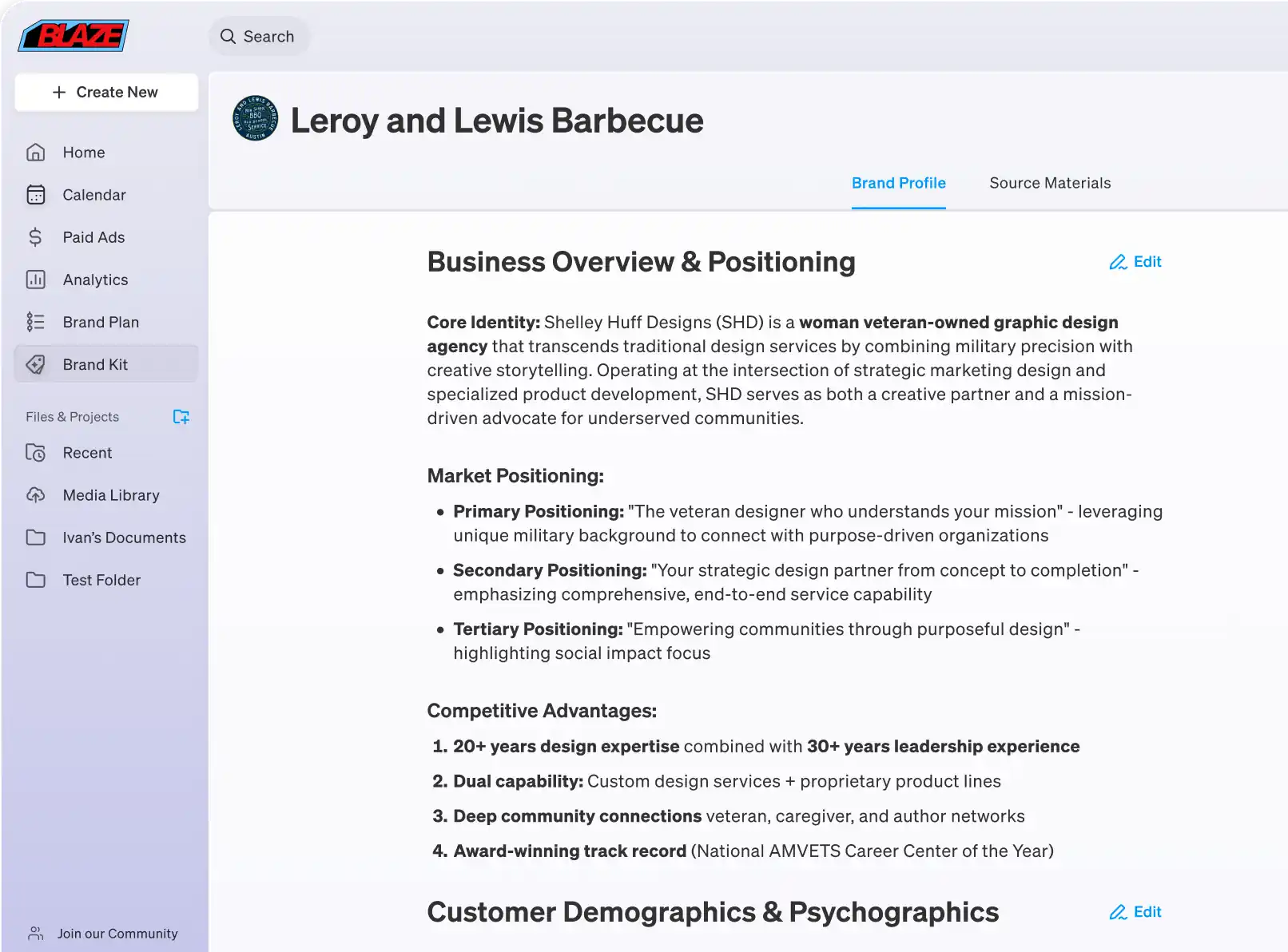This screenshot has width=1288, height=952.
Task: Click the Core Identity label
Action: tap(483, 323)
